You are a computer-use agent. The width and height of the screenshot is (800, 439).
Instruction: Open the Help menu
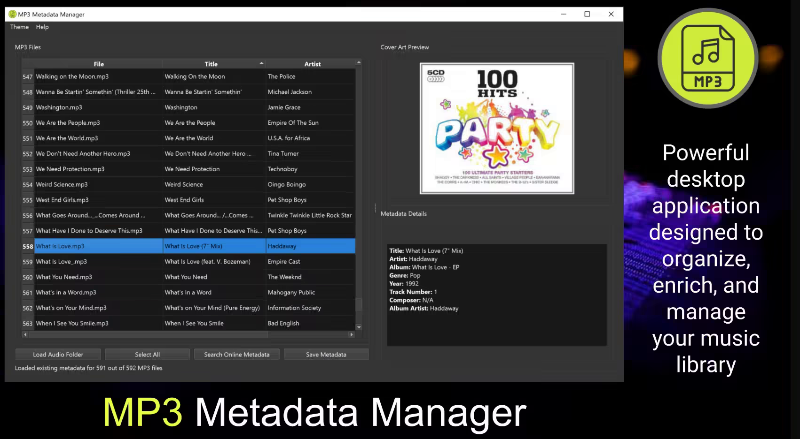(42, 27)
